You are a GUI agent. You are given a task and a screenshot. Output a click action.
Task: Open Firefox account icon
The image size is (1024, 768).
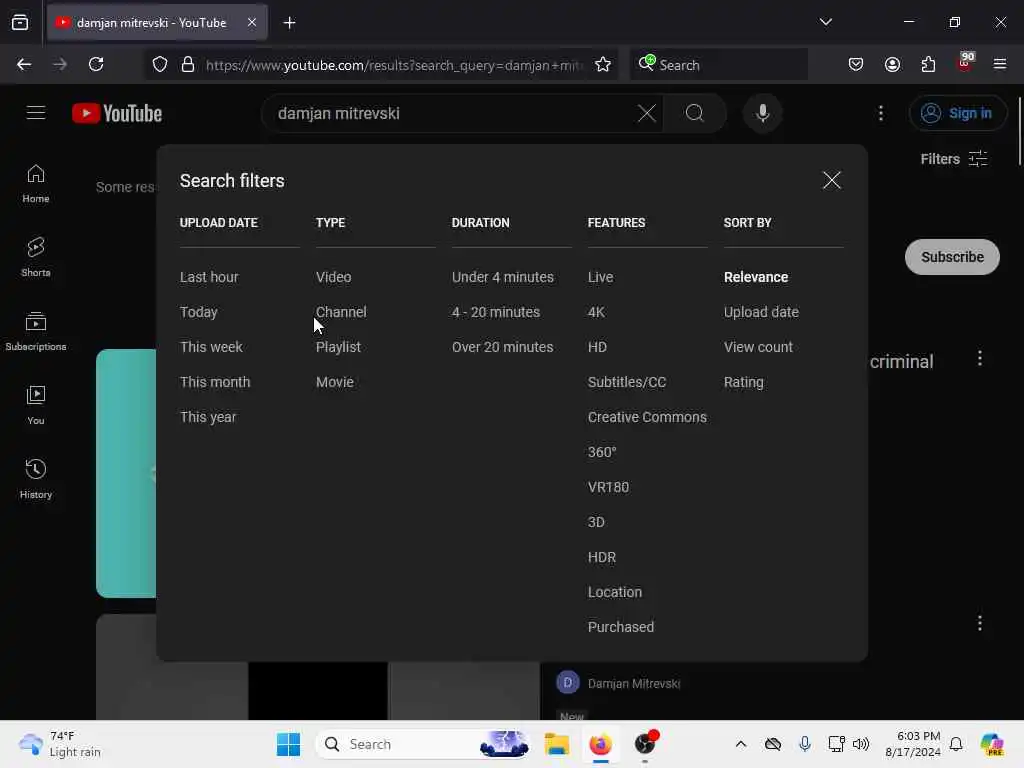point(892,65)
